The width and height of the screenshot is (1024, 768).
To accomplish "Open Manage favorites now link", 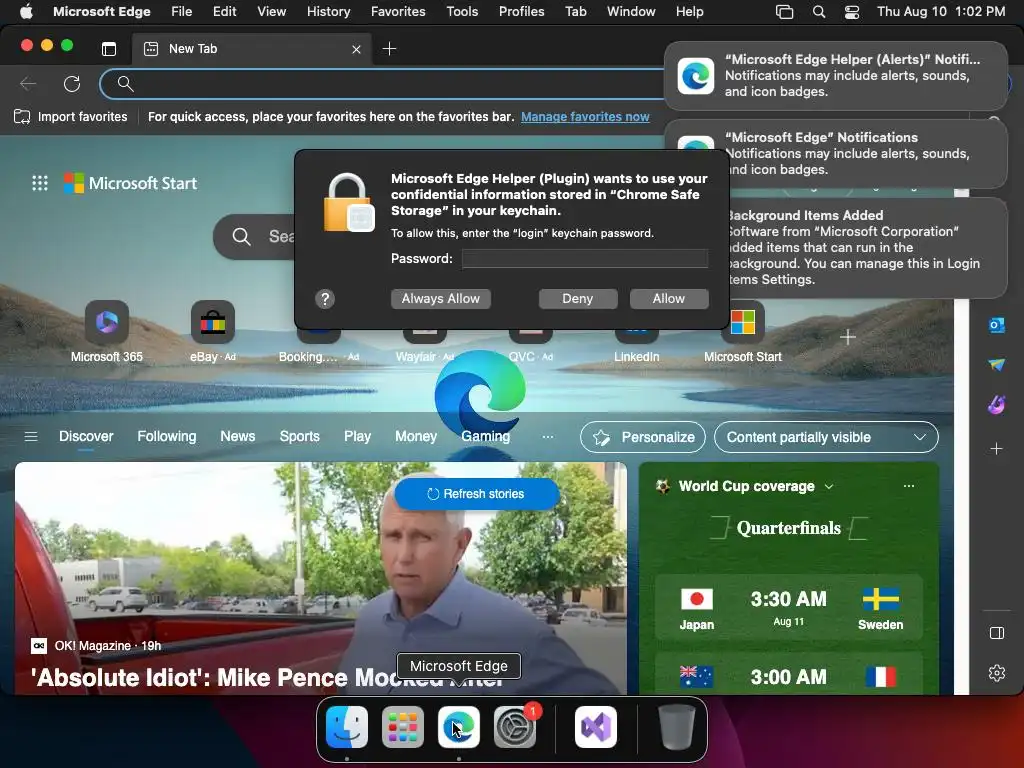I will (585, 117).
